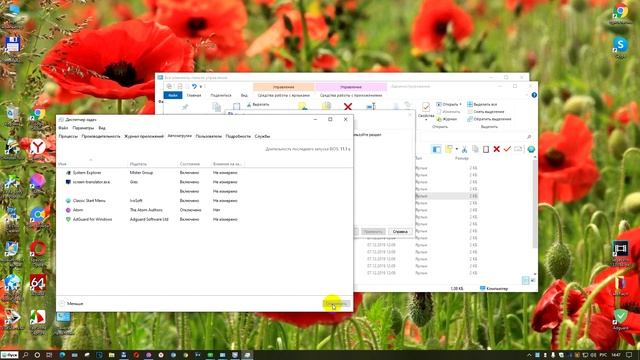Click Снять выделение in Explorer ribbon
Viewport: 640px width, 360px height.
point(485,111)
